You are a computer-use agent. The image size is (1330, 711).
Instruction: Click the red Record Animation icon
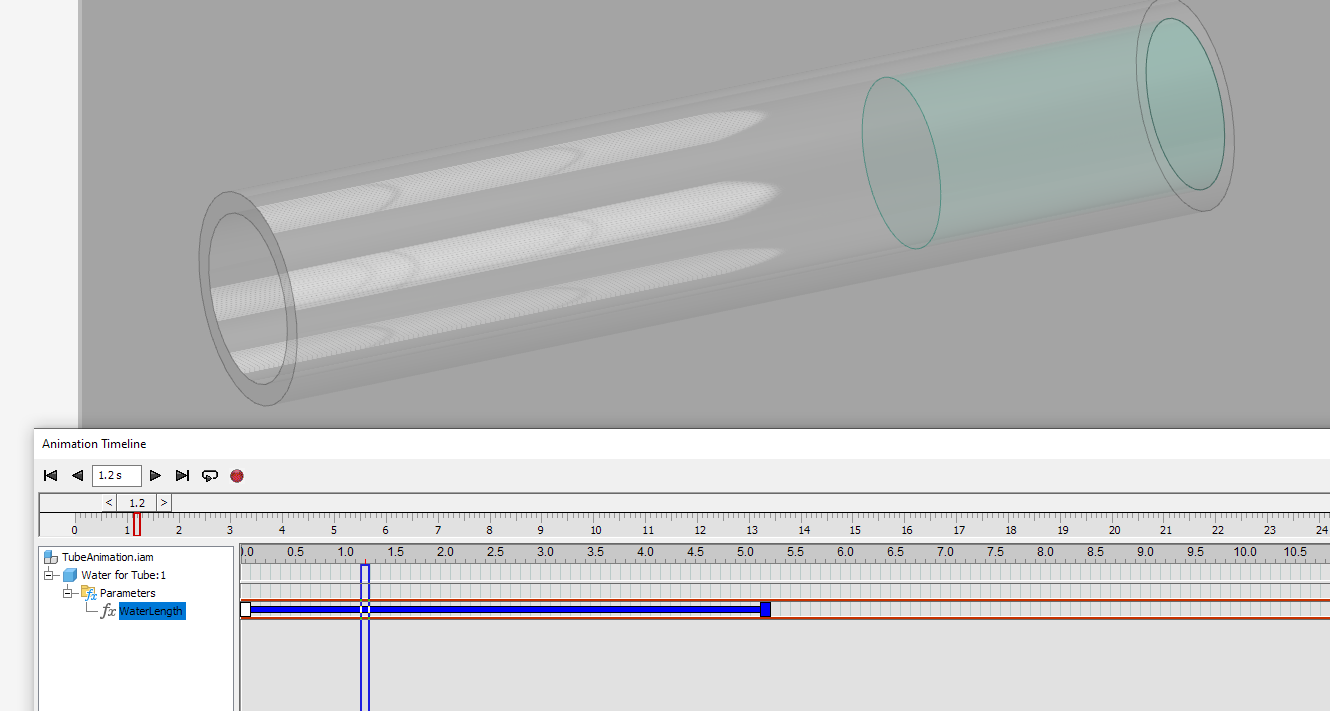coord(236,475)
